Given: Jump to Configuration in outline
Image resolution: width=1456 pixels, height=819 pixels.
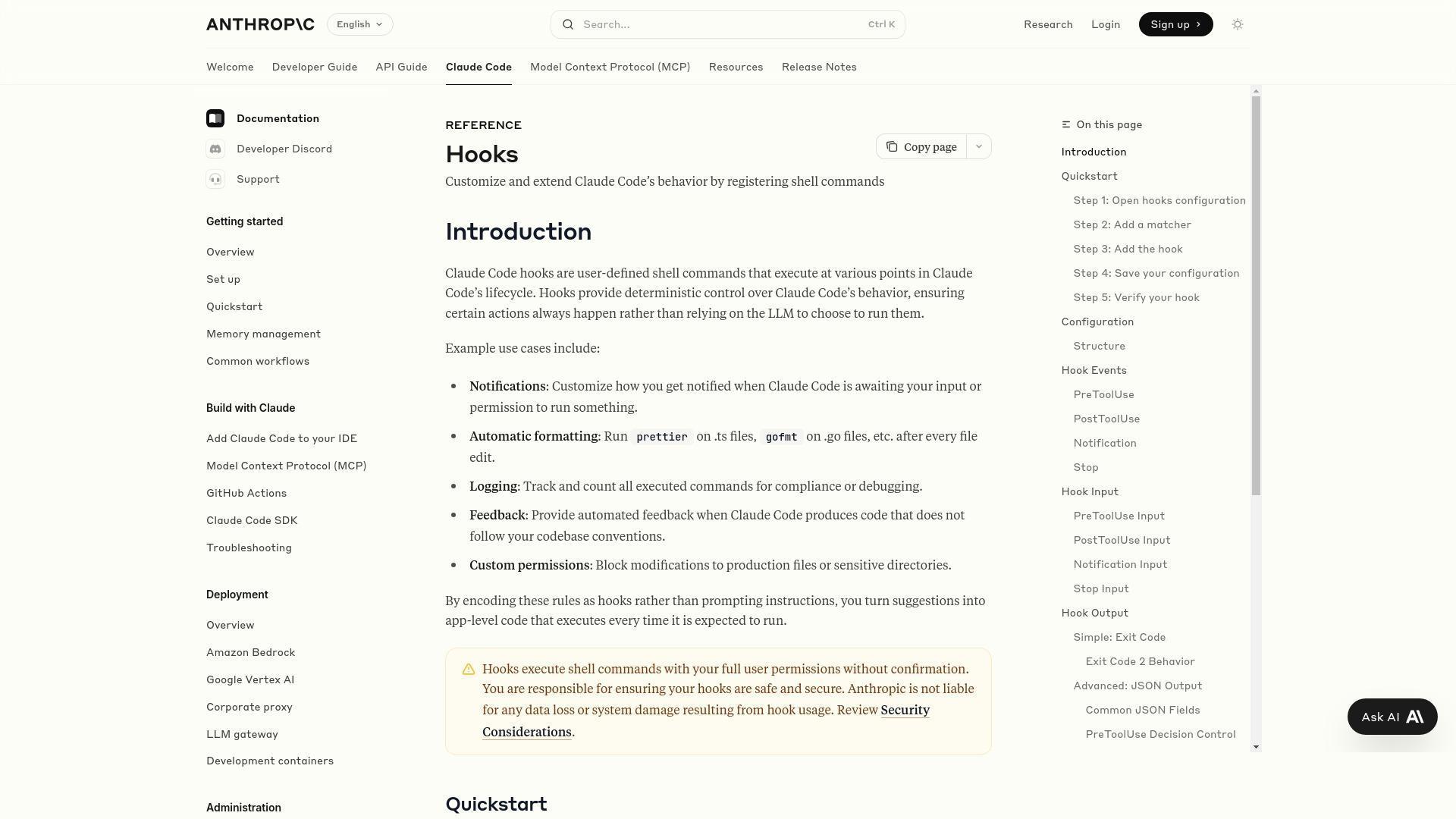Looking at the screenshot, I should (1097, 322).
